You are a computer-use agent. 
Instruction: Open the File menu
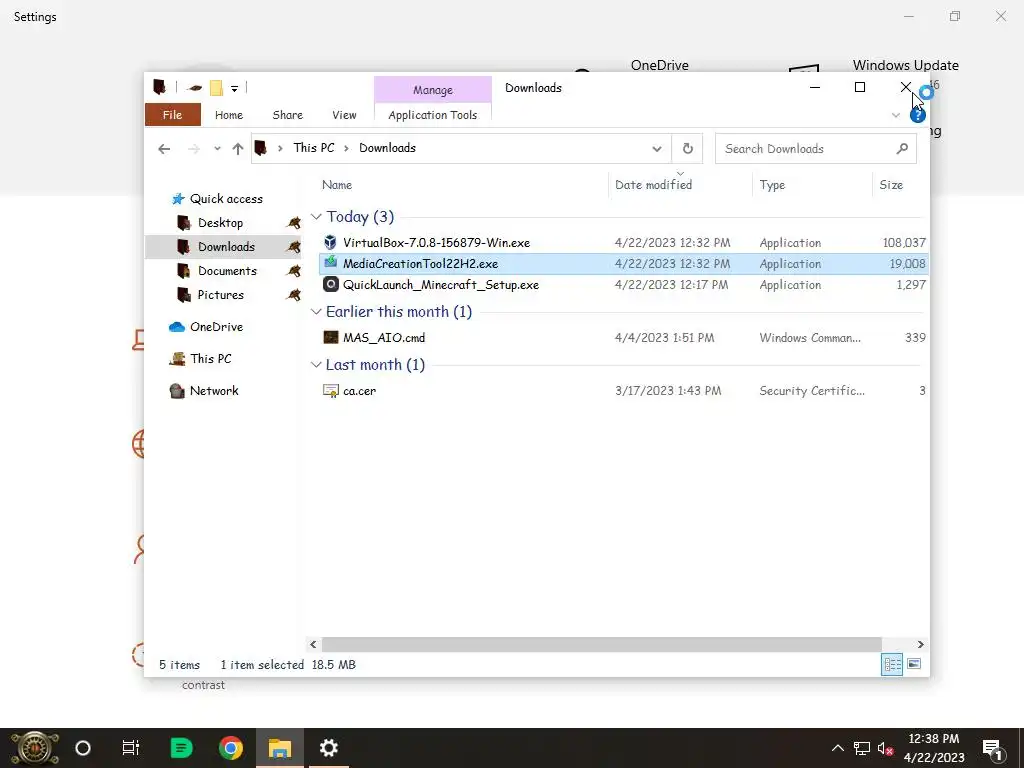pyautogui.click(x=172, y=115)
